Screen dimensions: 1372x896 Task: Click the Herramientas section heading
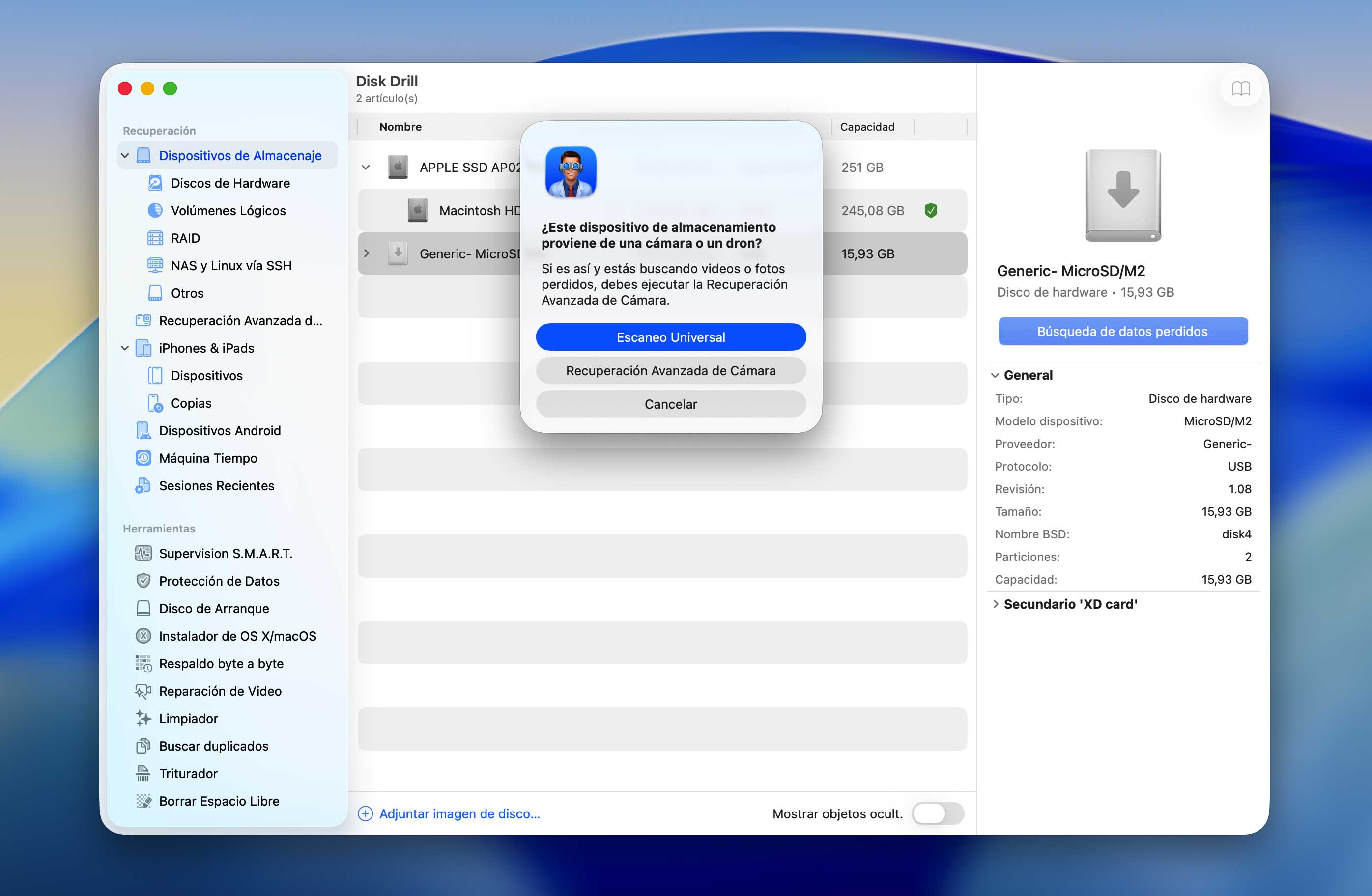click(x=159, y=529)
